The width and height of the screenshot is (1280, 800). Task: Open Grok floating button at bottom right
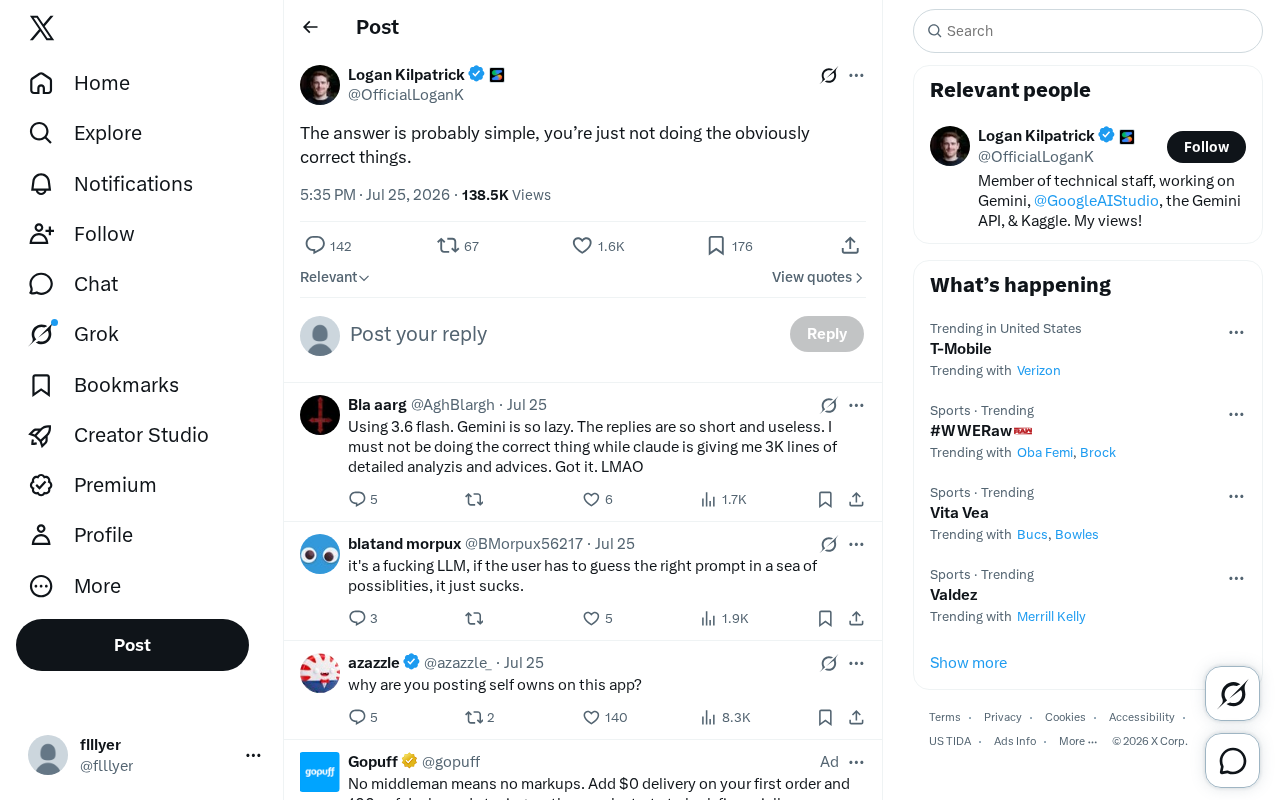point(1233,693)
